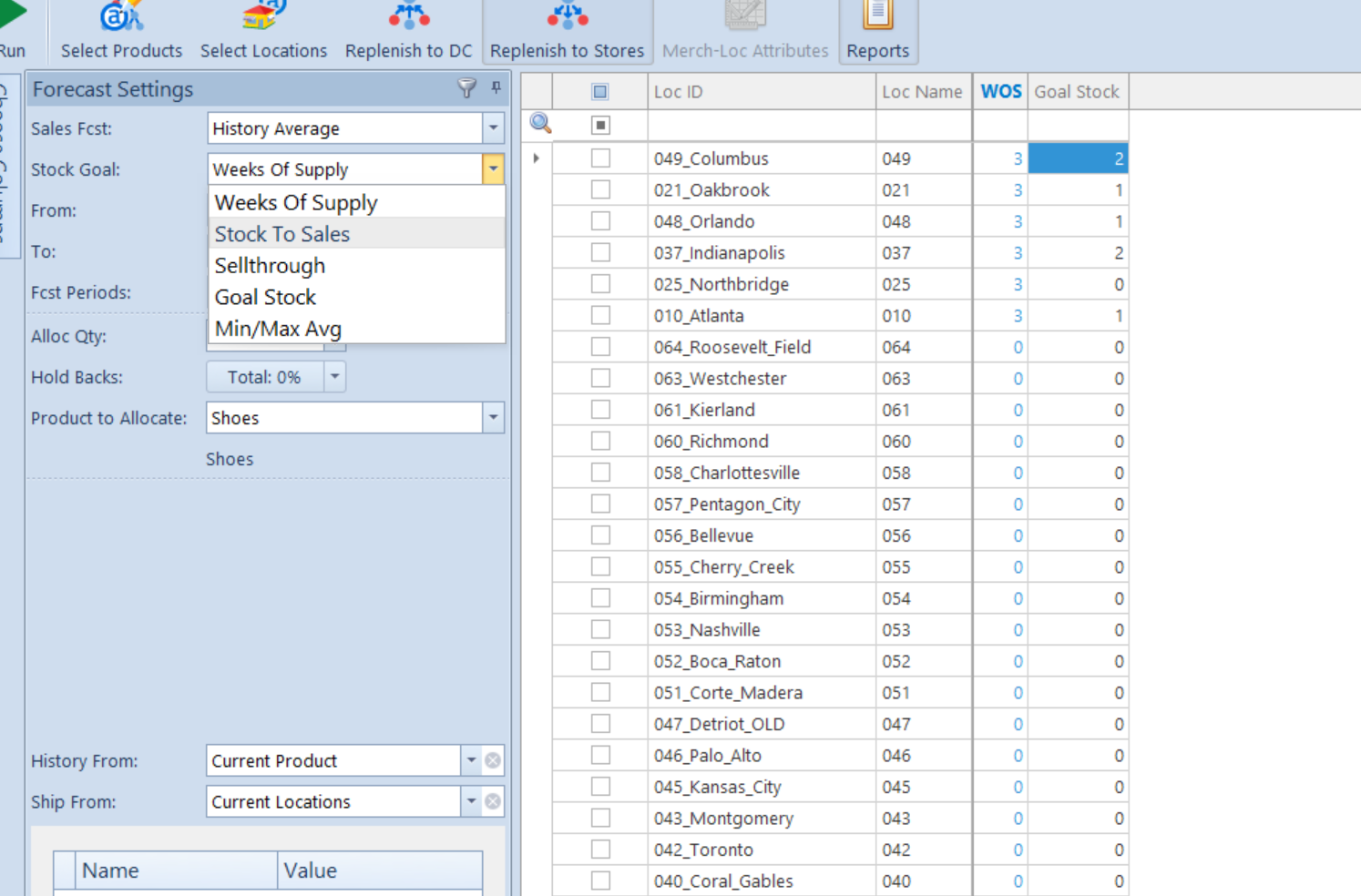1361x896 pixels.
Task: Choose Stock To Sales from the list
Action: pos(282,234)
